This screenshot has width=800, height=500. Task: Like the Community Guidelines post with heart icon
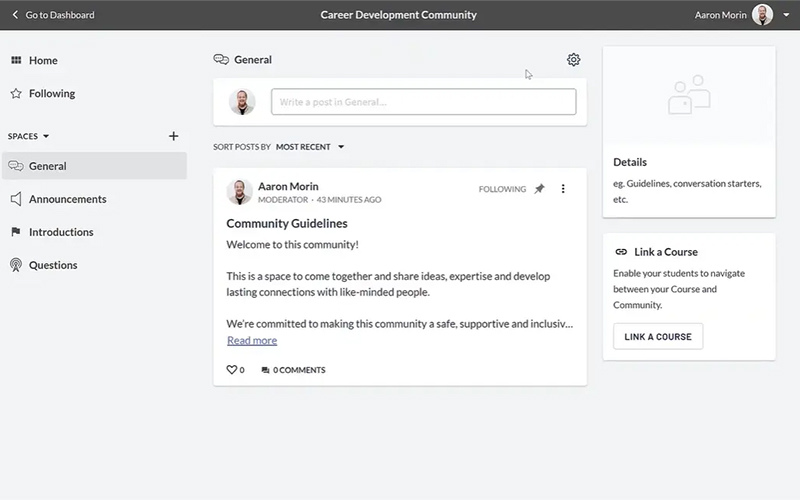(x=231, y=370)
